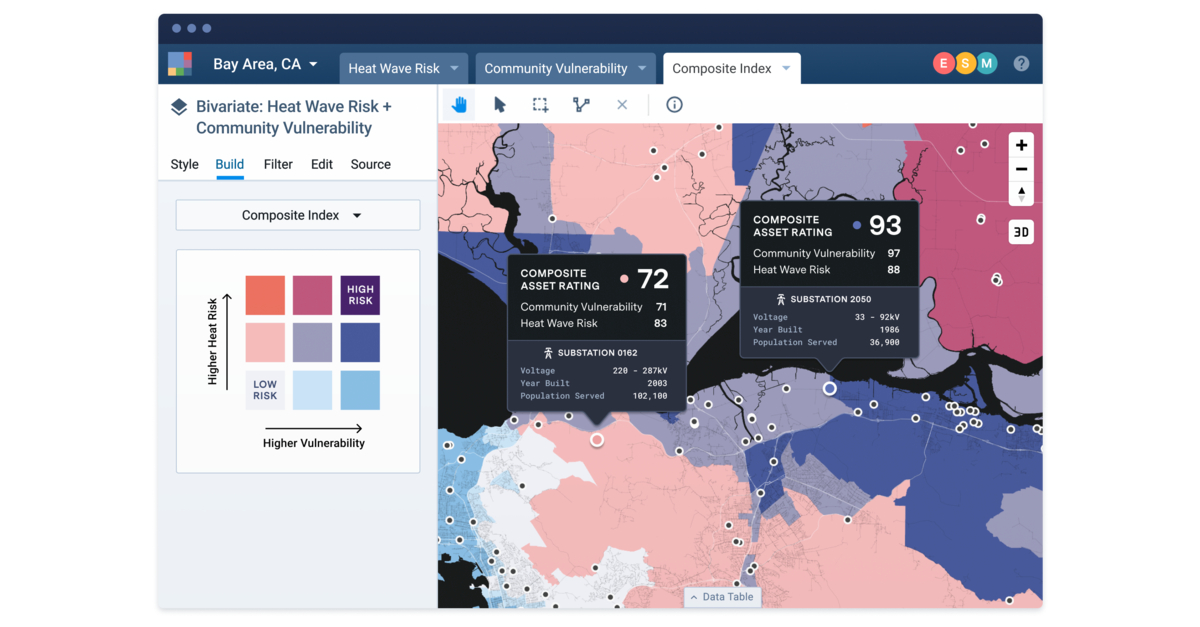This screenshot has width=1200, height=627.
Task: Open the map info panel
Action: [x=674, y=104]
